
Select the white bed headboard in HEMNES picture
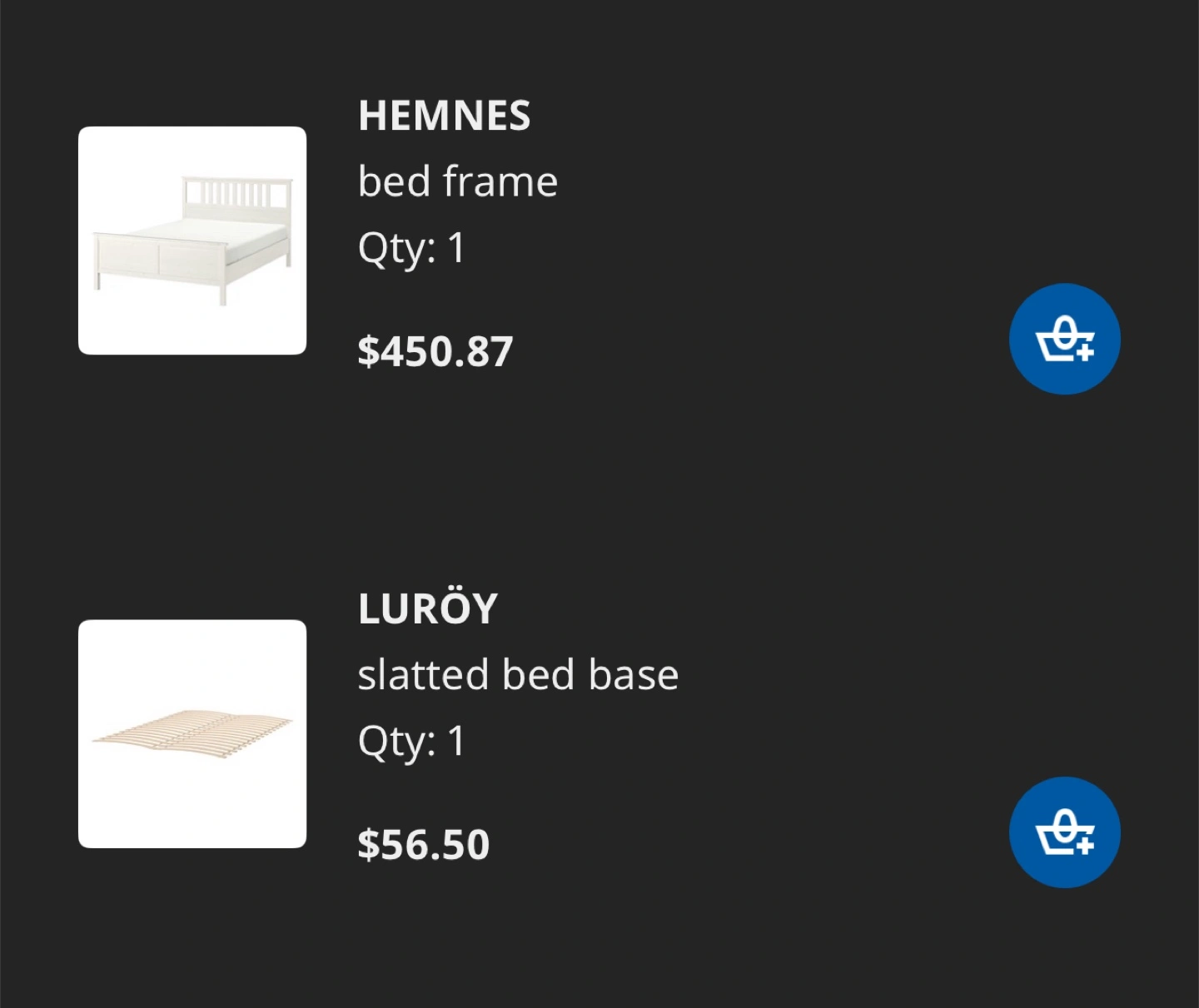237,193
